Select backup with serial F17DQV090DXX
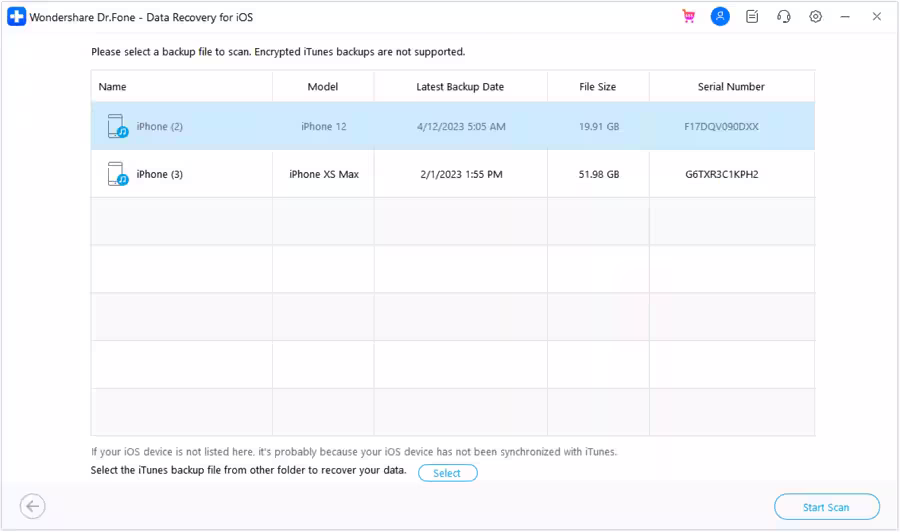The width and height of the screenshot is (900, 532). pyautogui.click(x=721, y=127)
